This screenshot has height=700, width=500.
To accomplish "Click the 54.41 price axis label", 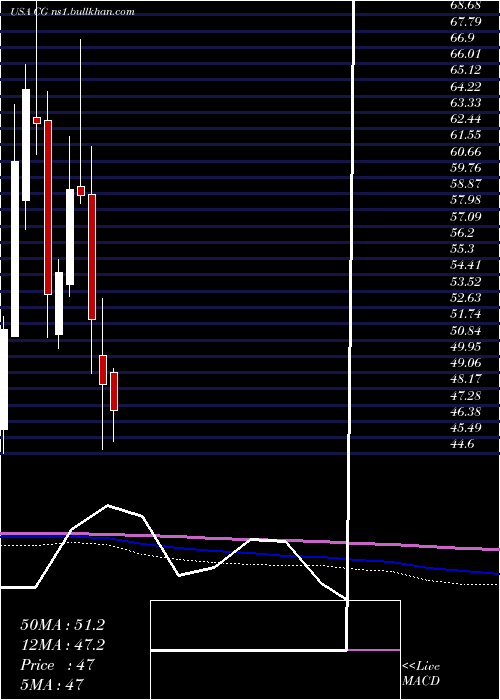I will click(466, 266).
